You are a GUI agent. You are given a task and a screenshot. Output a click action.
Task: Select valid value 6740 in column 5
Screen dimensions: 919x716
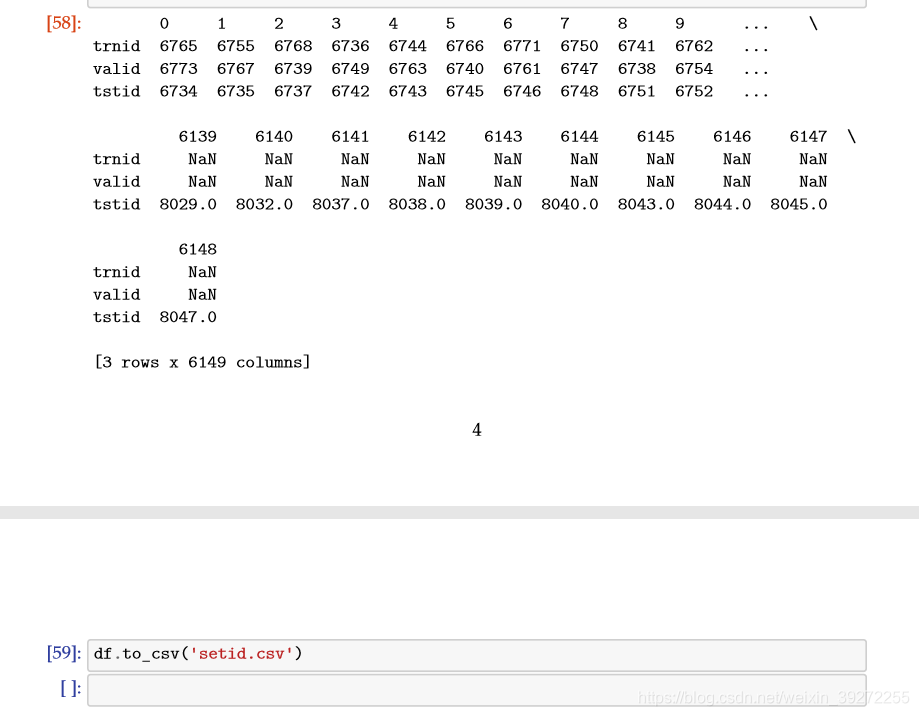click(x=465, y=69)
